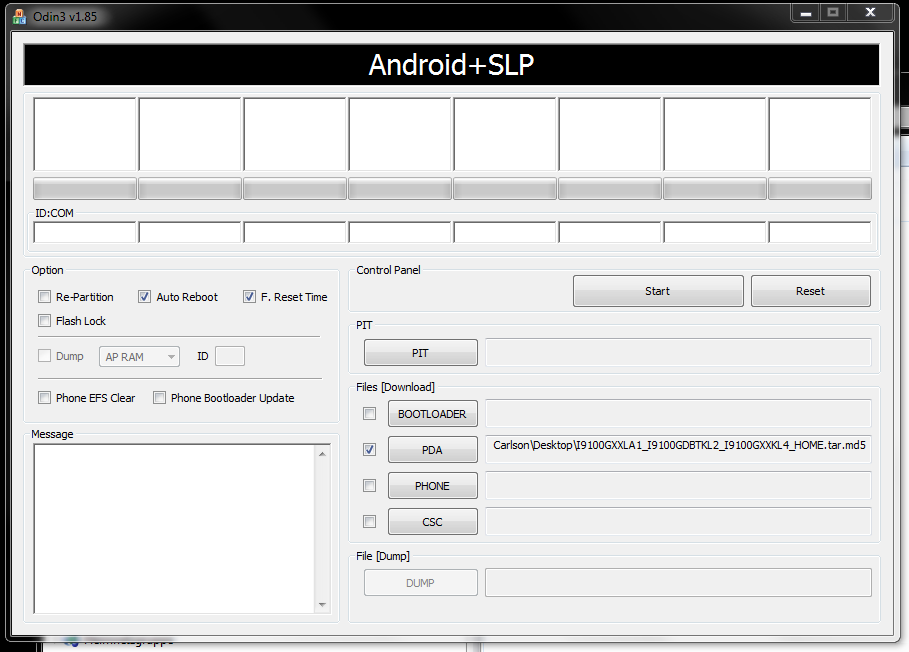Click the DUMP button
Viewport: 909px width, 652px height.
tap(421, 583)
